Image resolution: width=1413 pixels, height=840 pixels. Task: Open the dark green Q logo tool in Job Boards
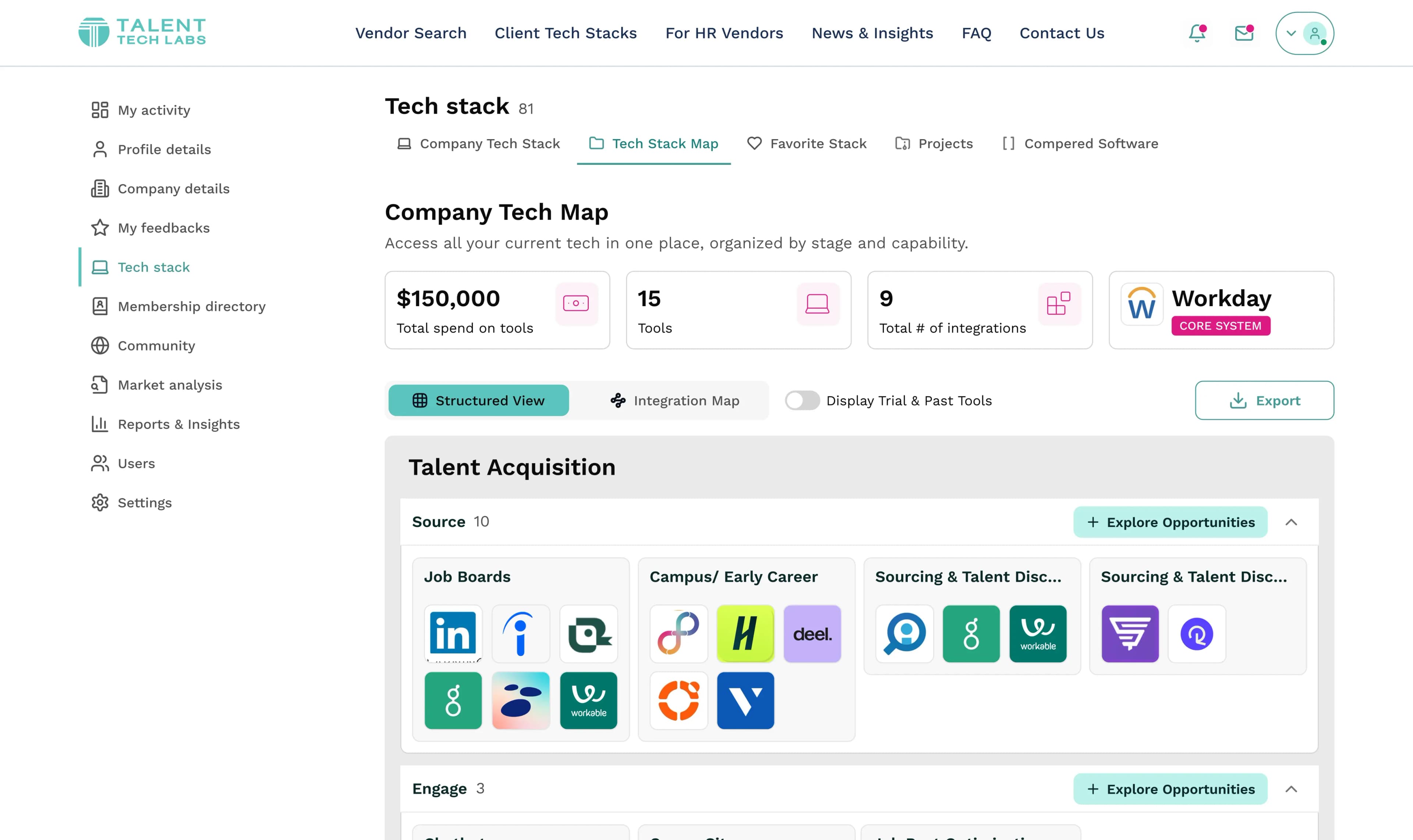coord(589,633)
